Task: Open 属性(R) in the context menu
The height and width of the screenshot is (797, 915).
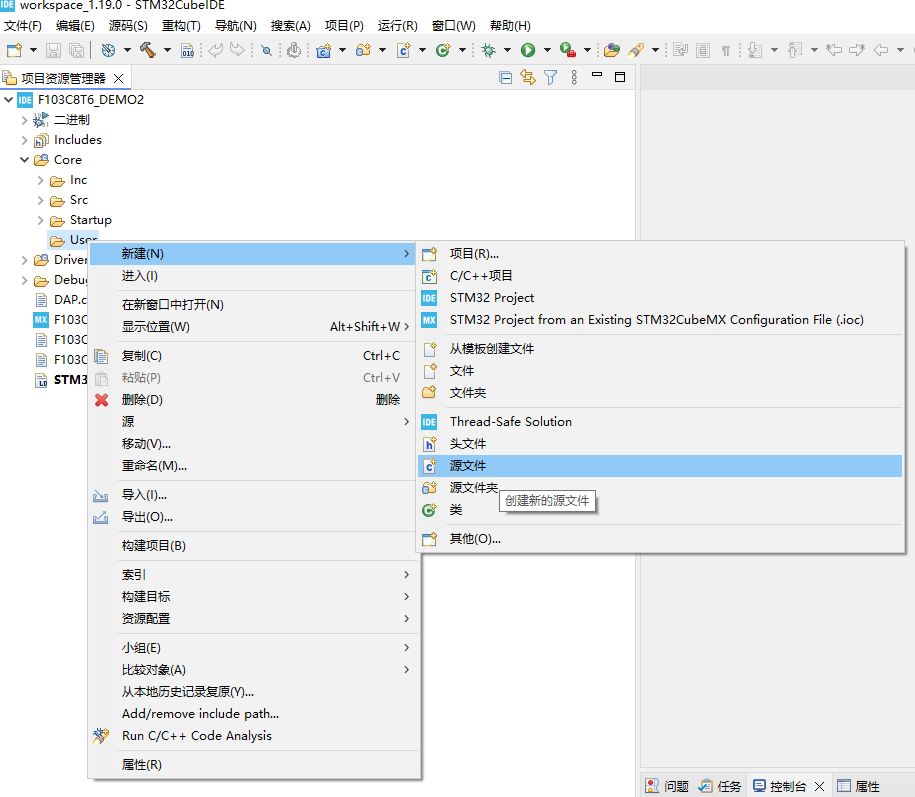Action: tap(254, 765)
